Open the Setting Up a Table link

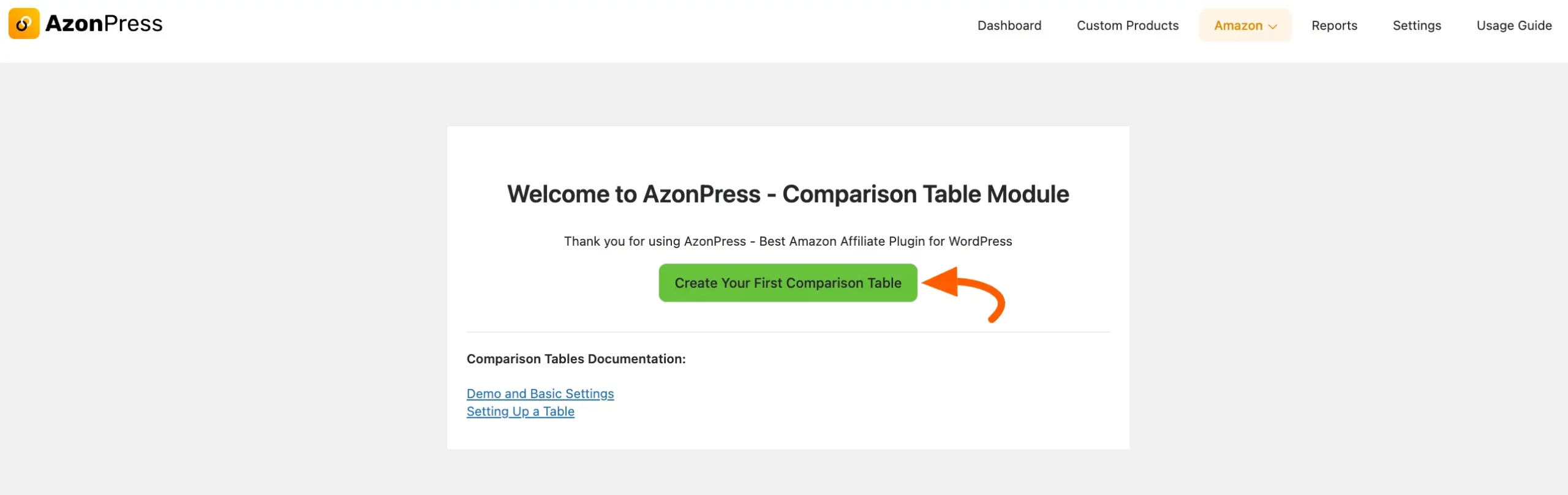click(x=521, y=411)
